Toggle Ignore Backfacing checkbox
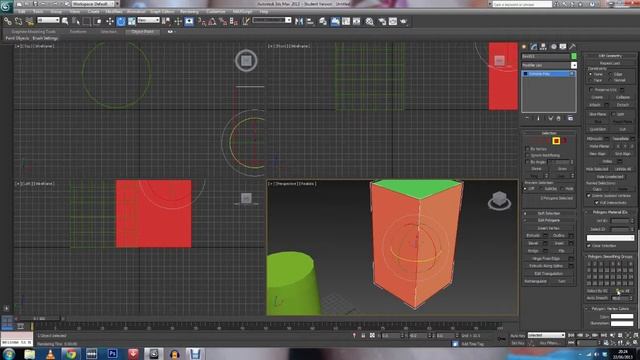The height and width of the screenshot is (360, 640). [x=527, y=156]
